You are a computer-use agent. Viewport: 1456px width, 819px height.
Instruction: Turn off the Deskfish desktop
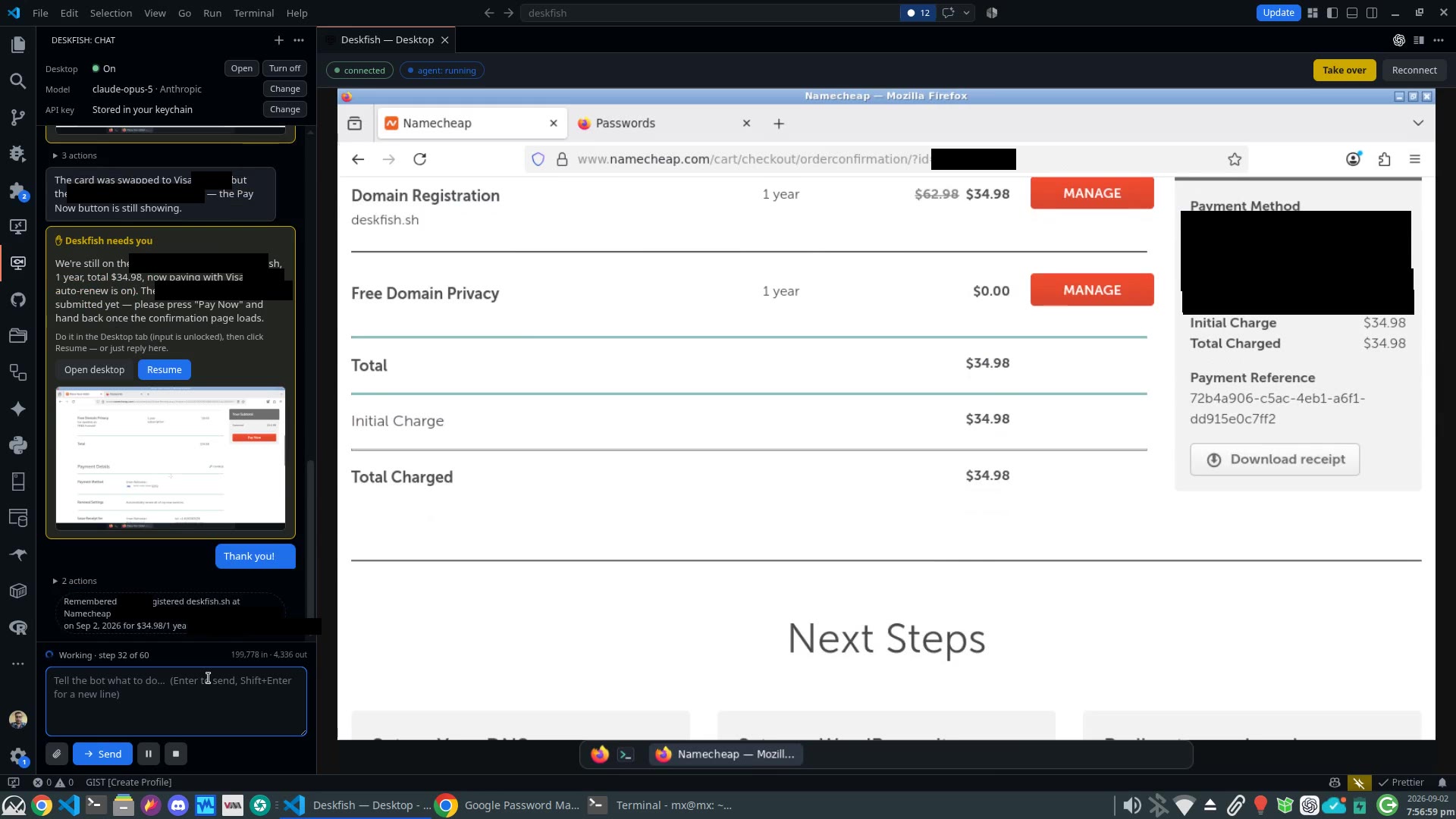tap(284, 68)
